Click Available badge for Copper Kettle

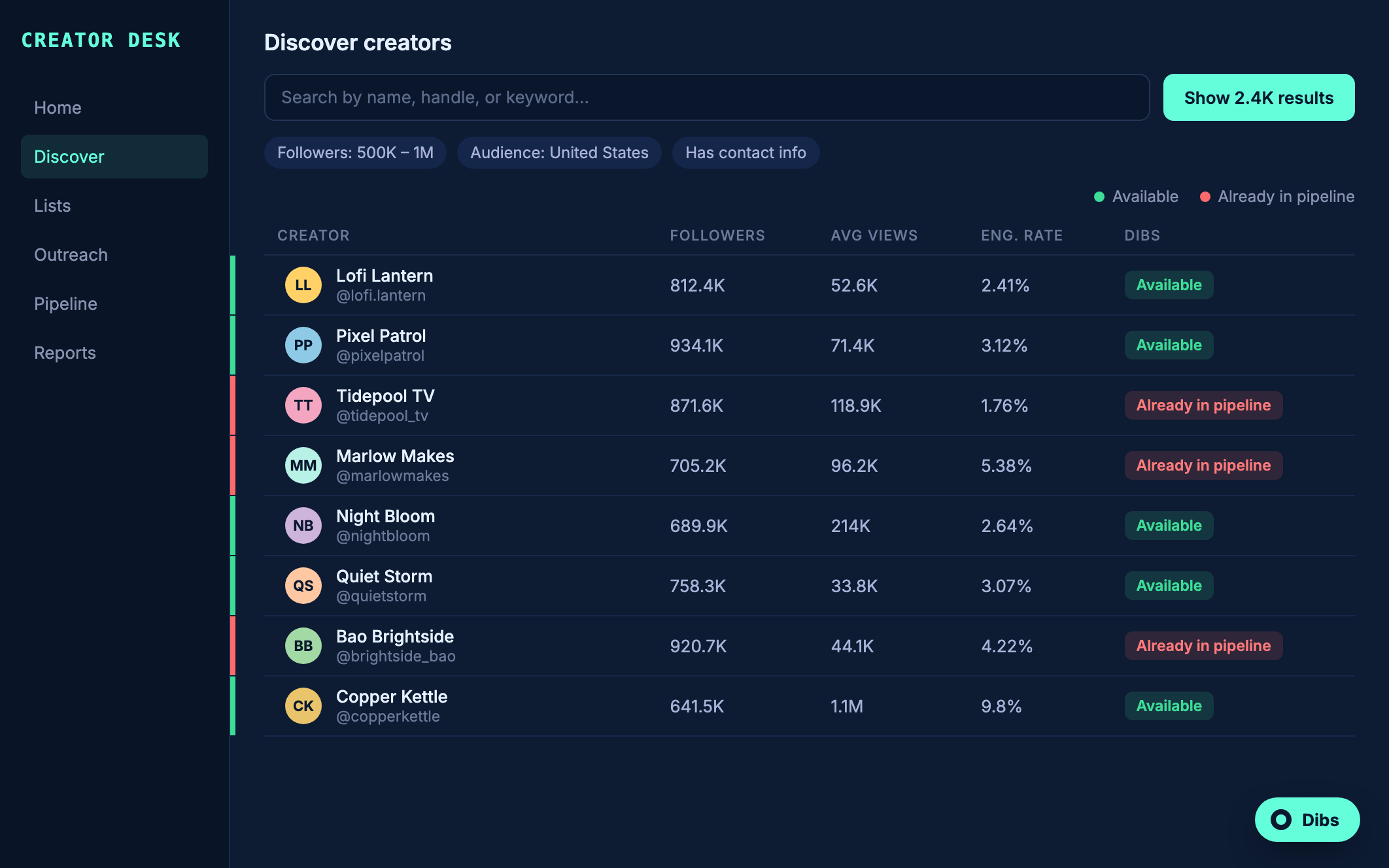click(1169, 706)
